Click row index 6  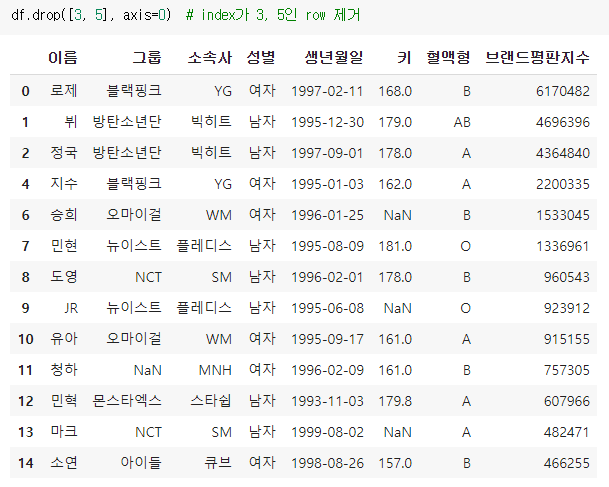click(26, 215)
